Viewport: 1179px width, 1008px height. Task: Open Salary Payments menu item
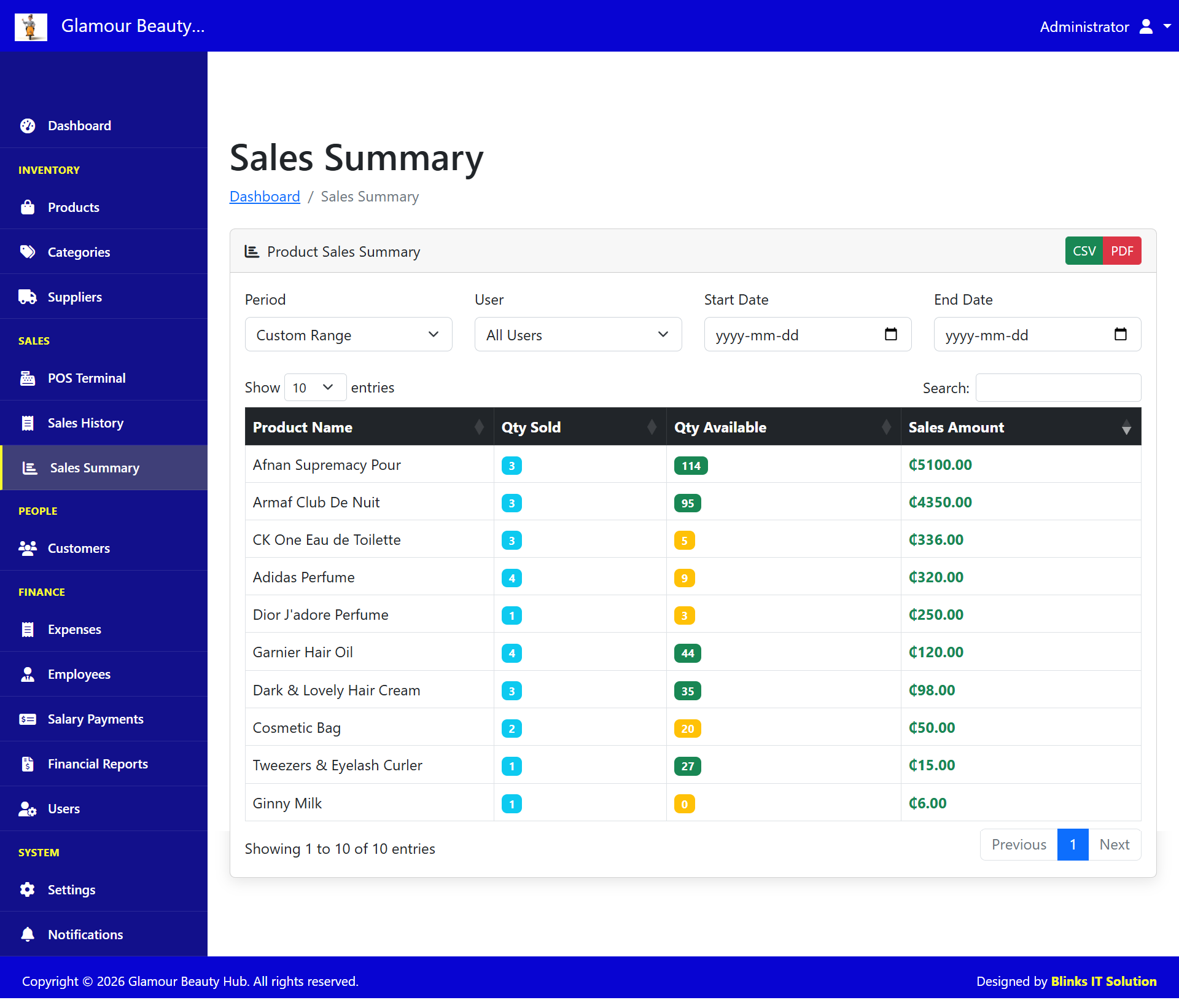coord(104,719)
